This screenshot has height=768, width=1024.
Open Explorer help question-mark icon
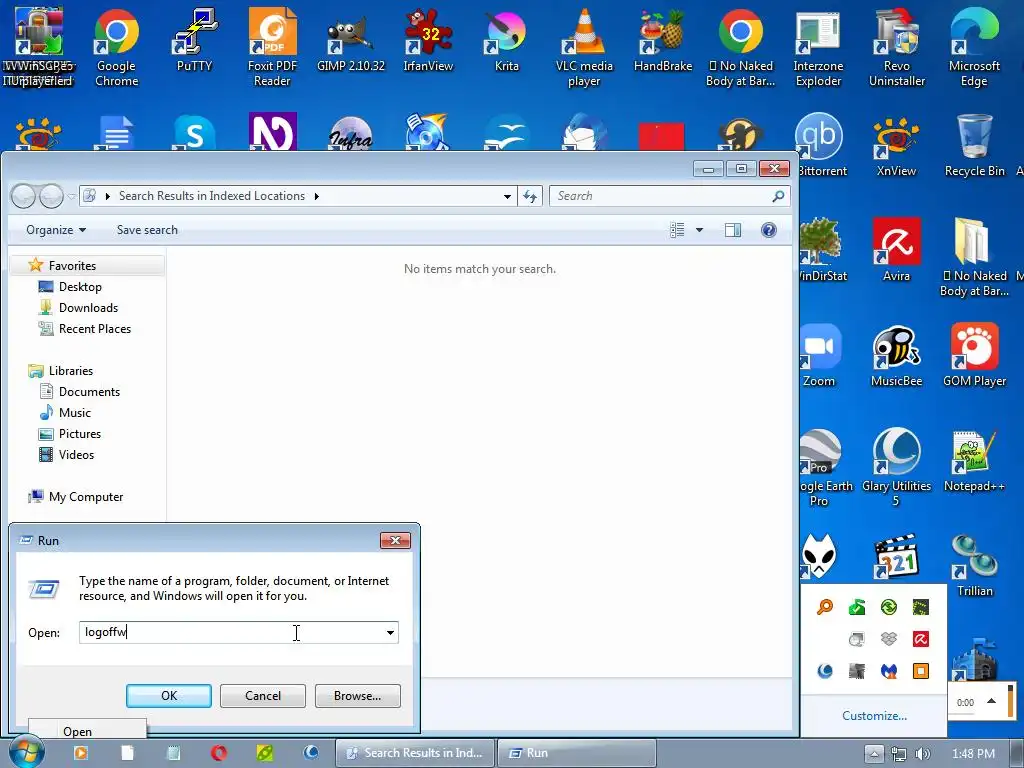click(769, 230)
